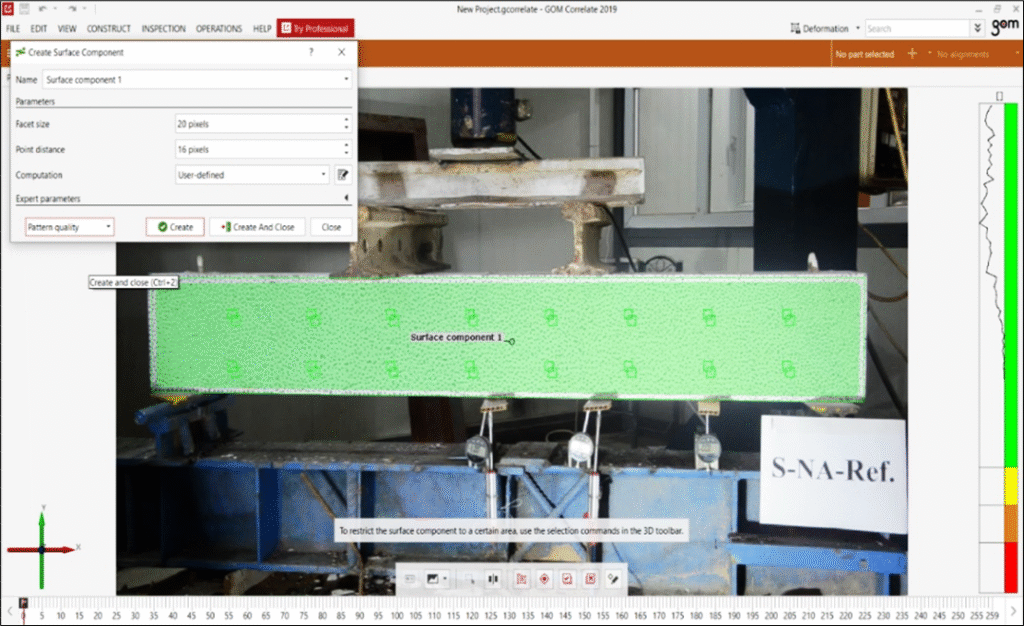Open the INSPECTION menu
The width and height of the screenshot is (1024, 626).
(x=163, y=29)
